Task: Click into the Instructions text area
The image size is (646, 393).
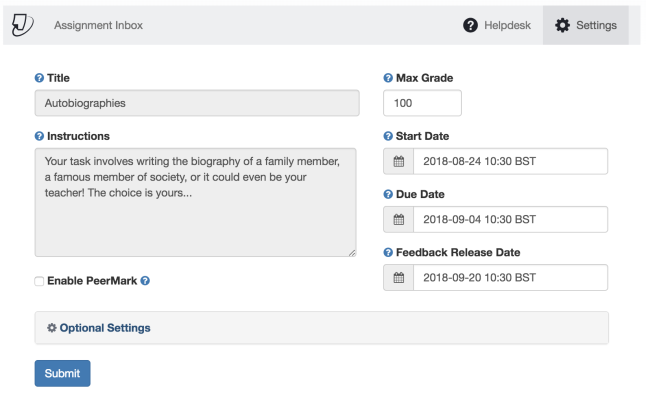Action: (195, 203)
